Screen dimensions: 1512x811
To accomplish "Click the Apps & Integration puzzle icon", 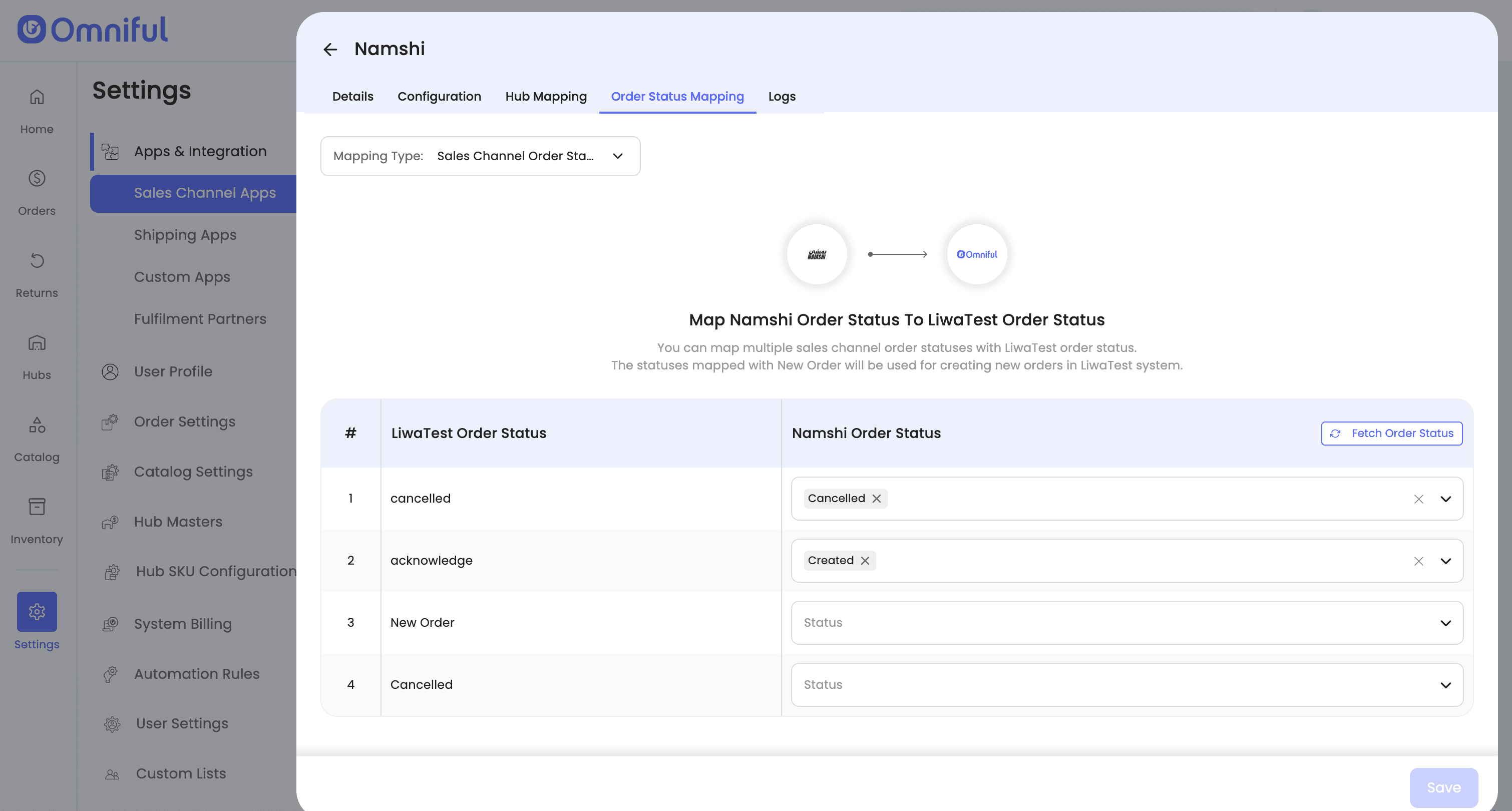I will (110, 151).
